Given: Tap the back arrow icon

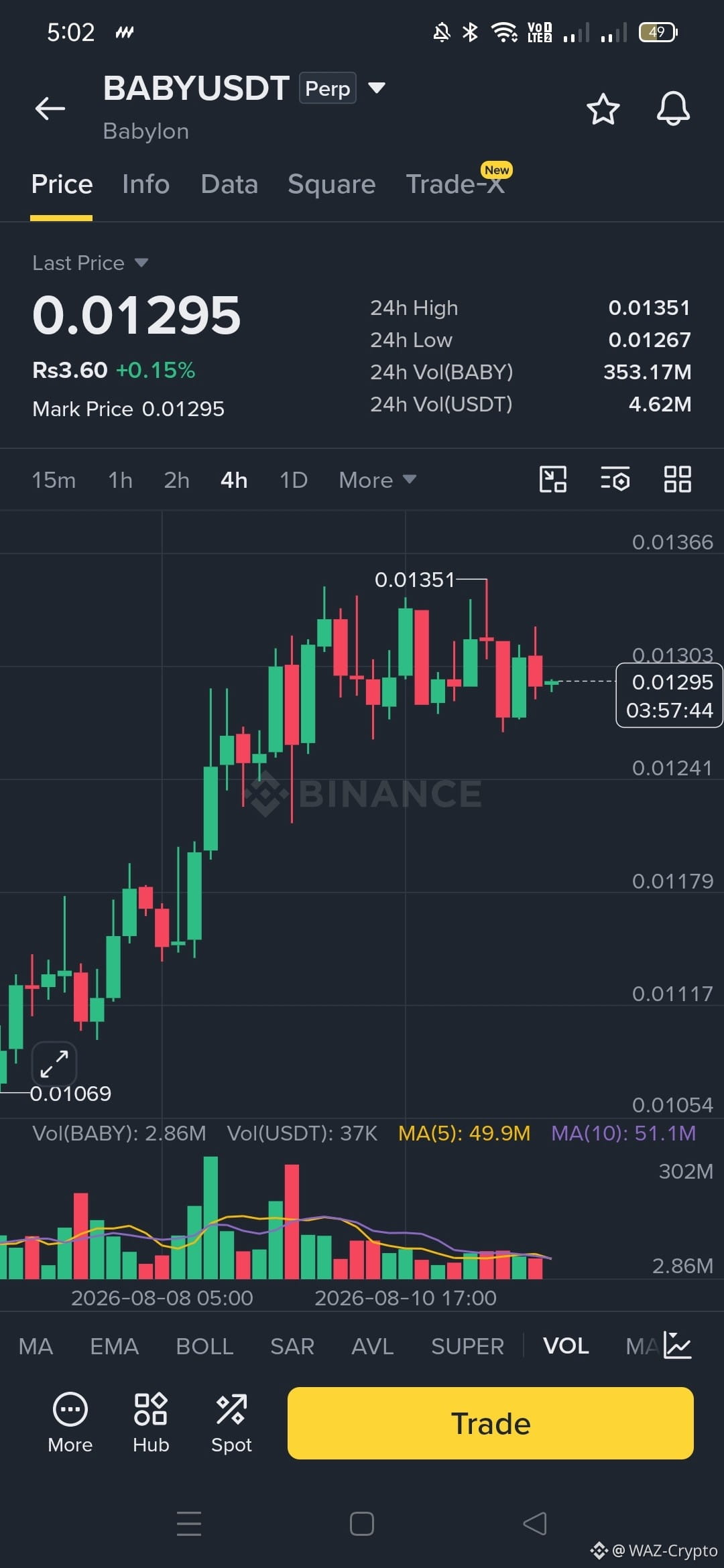Looking at the screenshot, I should [x=50, y=109].
